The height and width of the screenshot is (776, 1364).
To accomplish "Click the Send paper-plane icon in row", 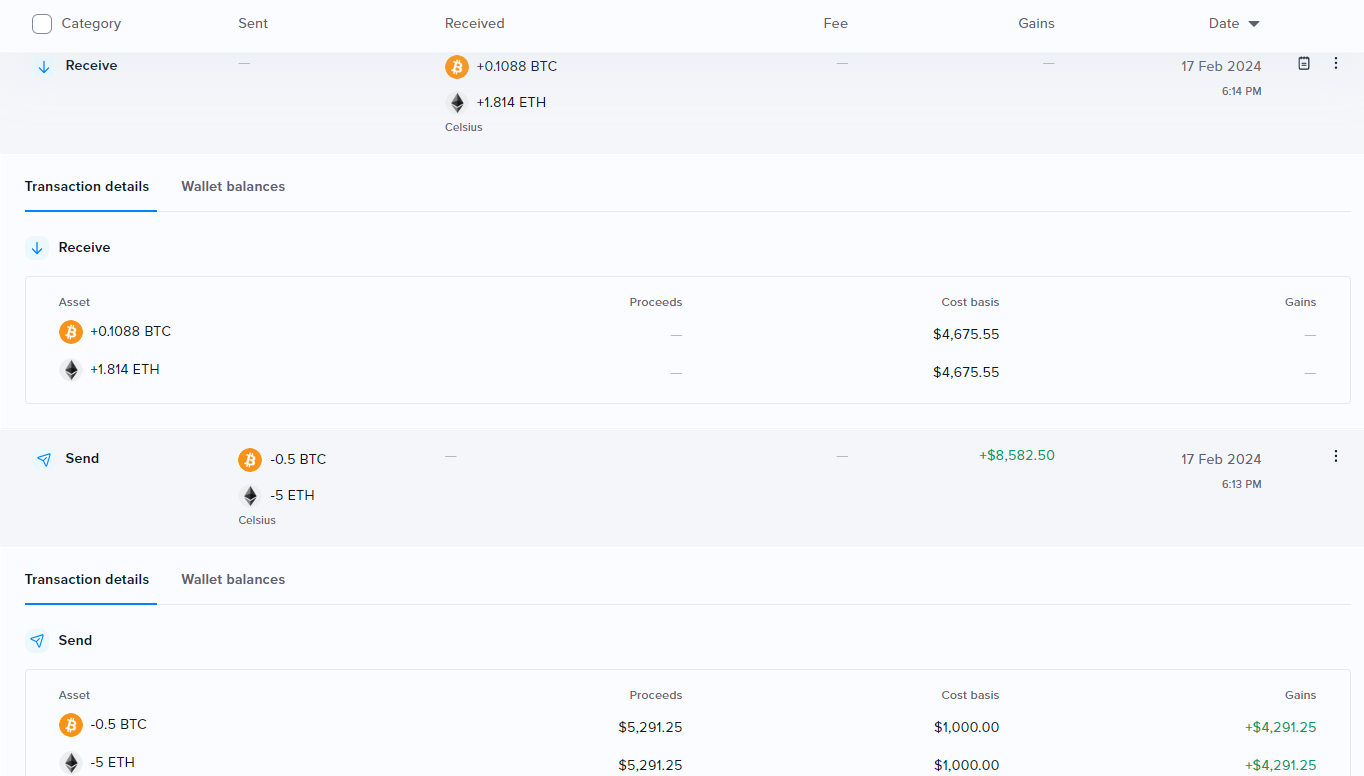I will click(x=43, y=459).
